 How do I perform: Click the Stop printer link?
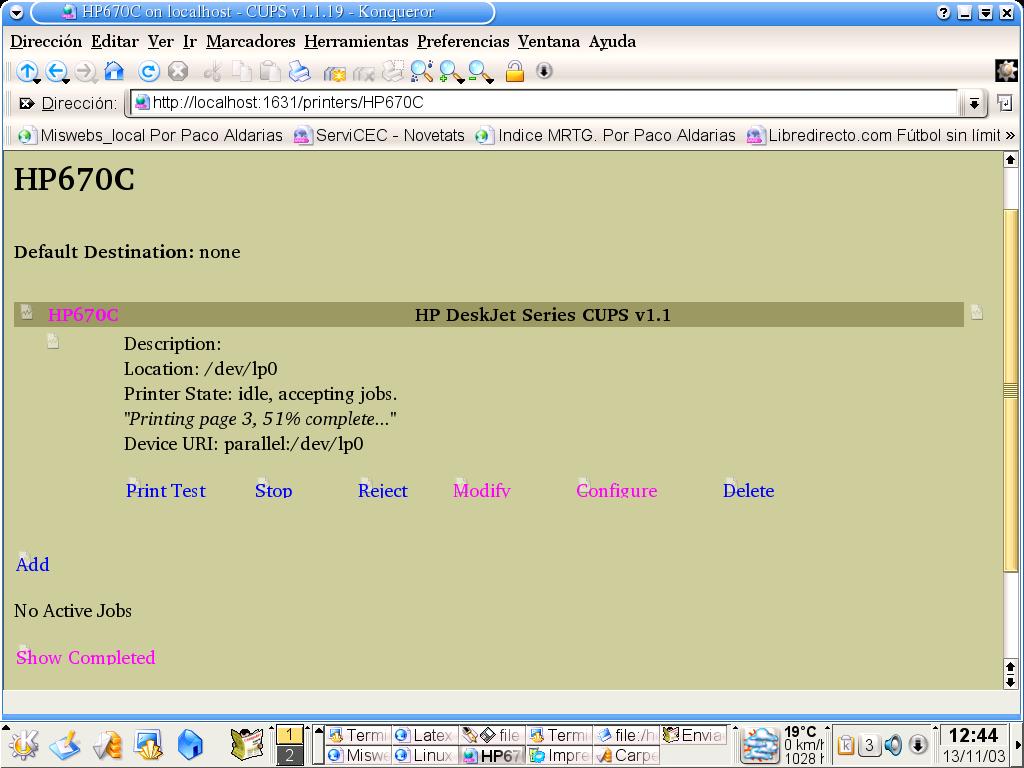pyautogui.click(x=274, y=490)
